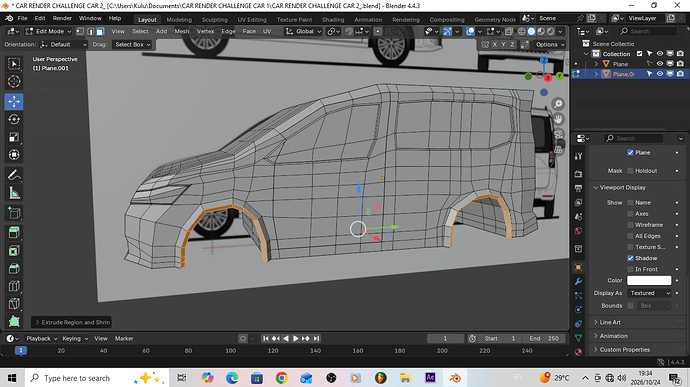
Task: Switch to edge select mode
Action: click(x=90, y=31)
